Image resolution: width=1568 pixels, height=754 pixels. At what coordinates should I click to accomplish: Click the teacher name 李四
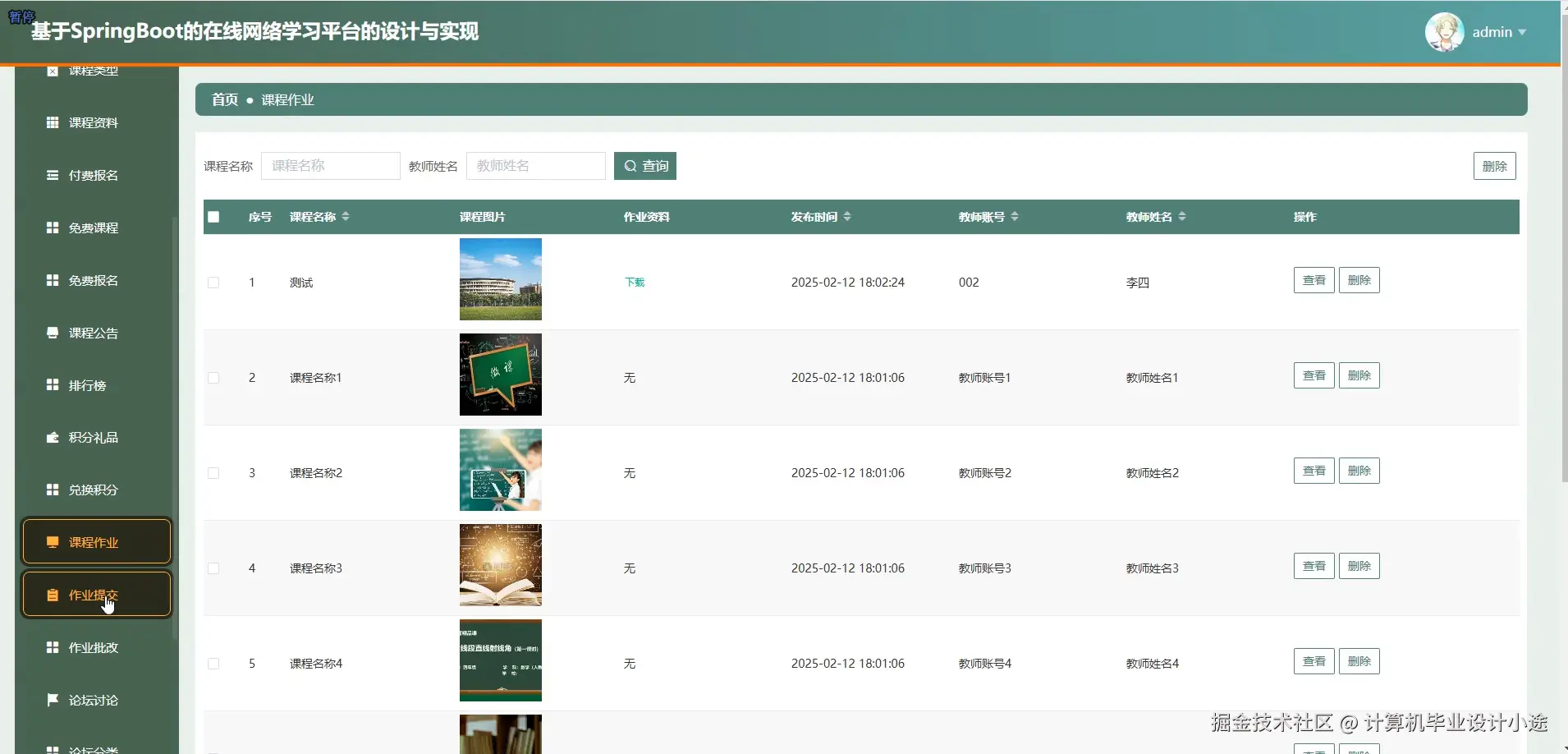(x=1138, y=283)
